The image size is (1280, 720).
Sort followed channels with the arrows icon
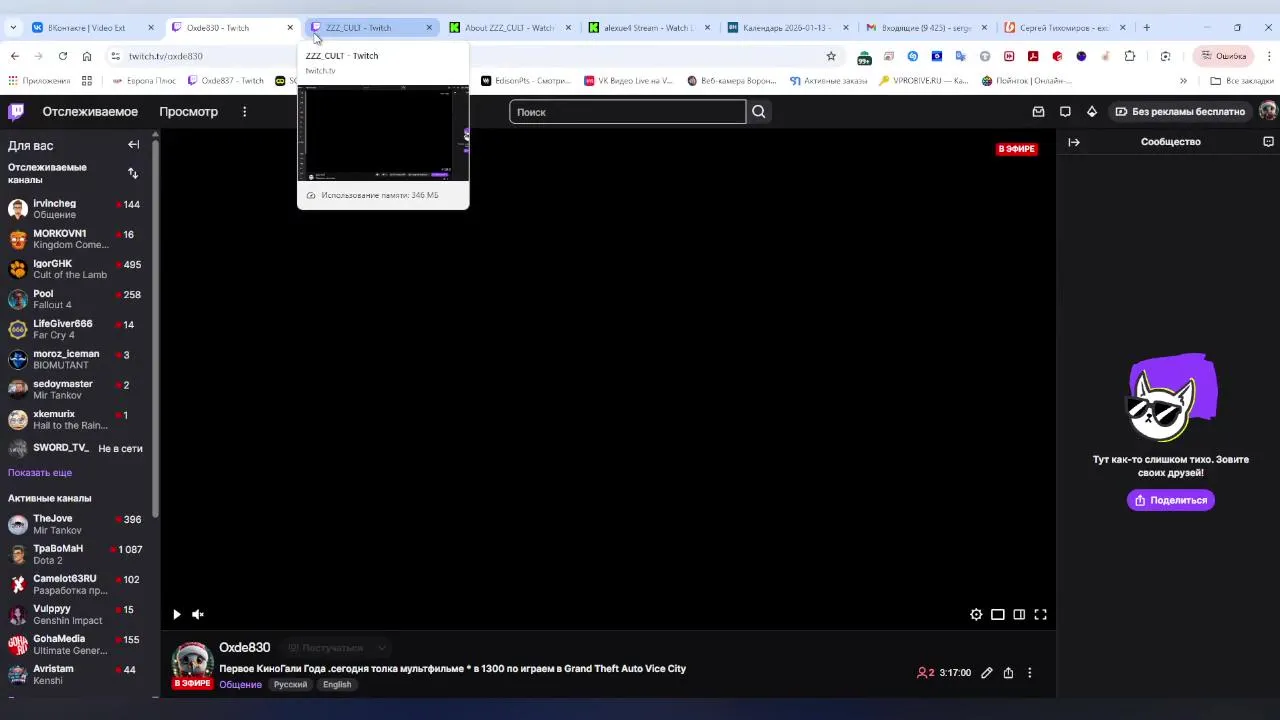pyautogui.click(x=133, y=173)
